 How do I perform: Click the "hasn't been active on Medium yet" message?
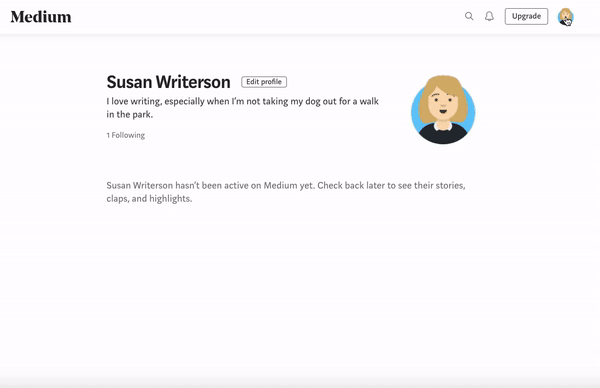click(x=286, y=192)
